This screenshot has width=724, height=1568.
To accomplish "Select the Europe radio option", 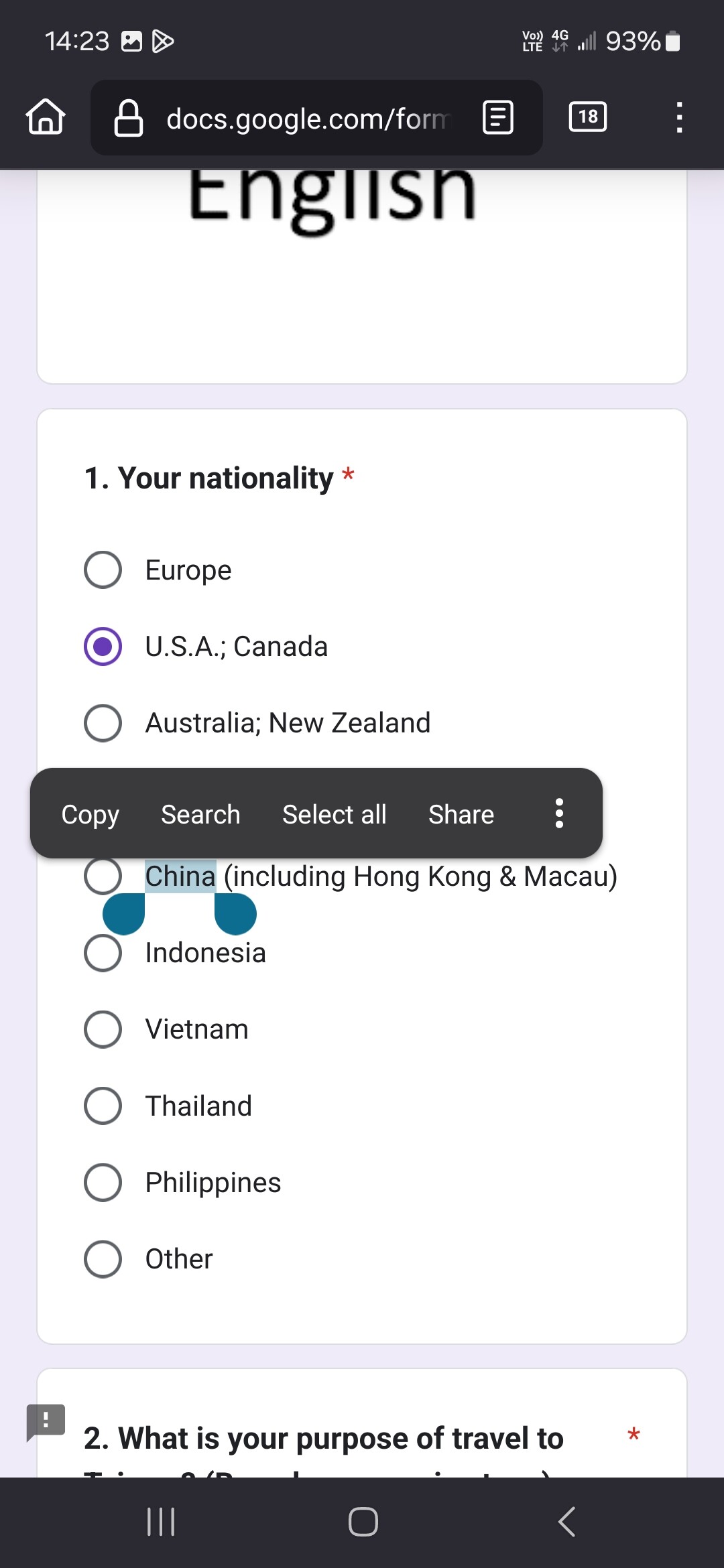I will tap(103, 570).
